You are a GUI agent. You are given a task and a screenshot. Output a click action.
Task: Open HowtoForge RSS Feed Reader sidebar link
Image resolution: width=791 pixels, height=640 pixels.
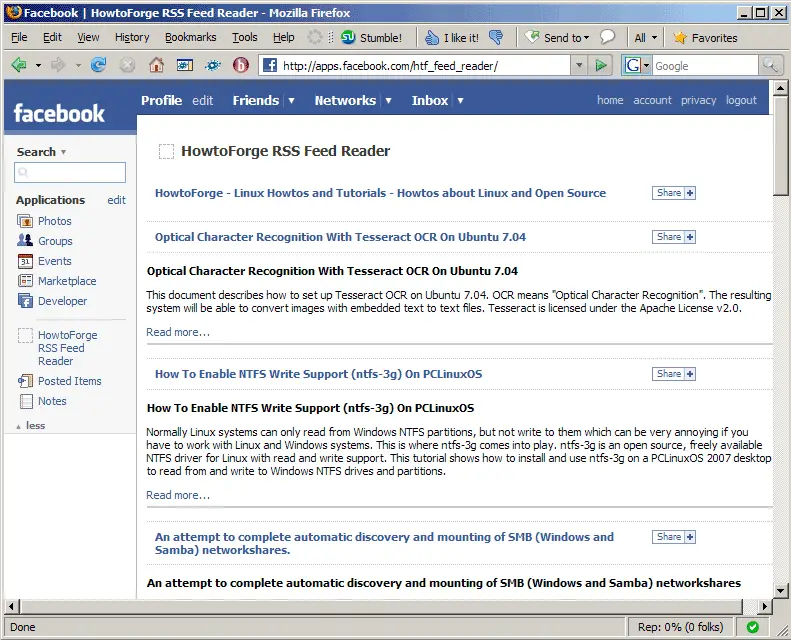pyautogui.click(x=68, y=348)
